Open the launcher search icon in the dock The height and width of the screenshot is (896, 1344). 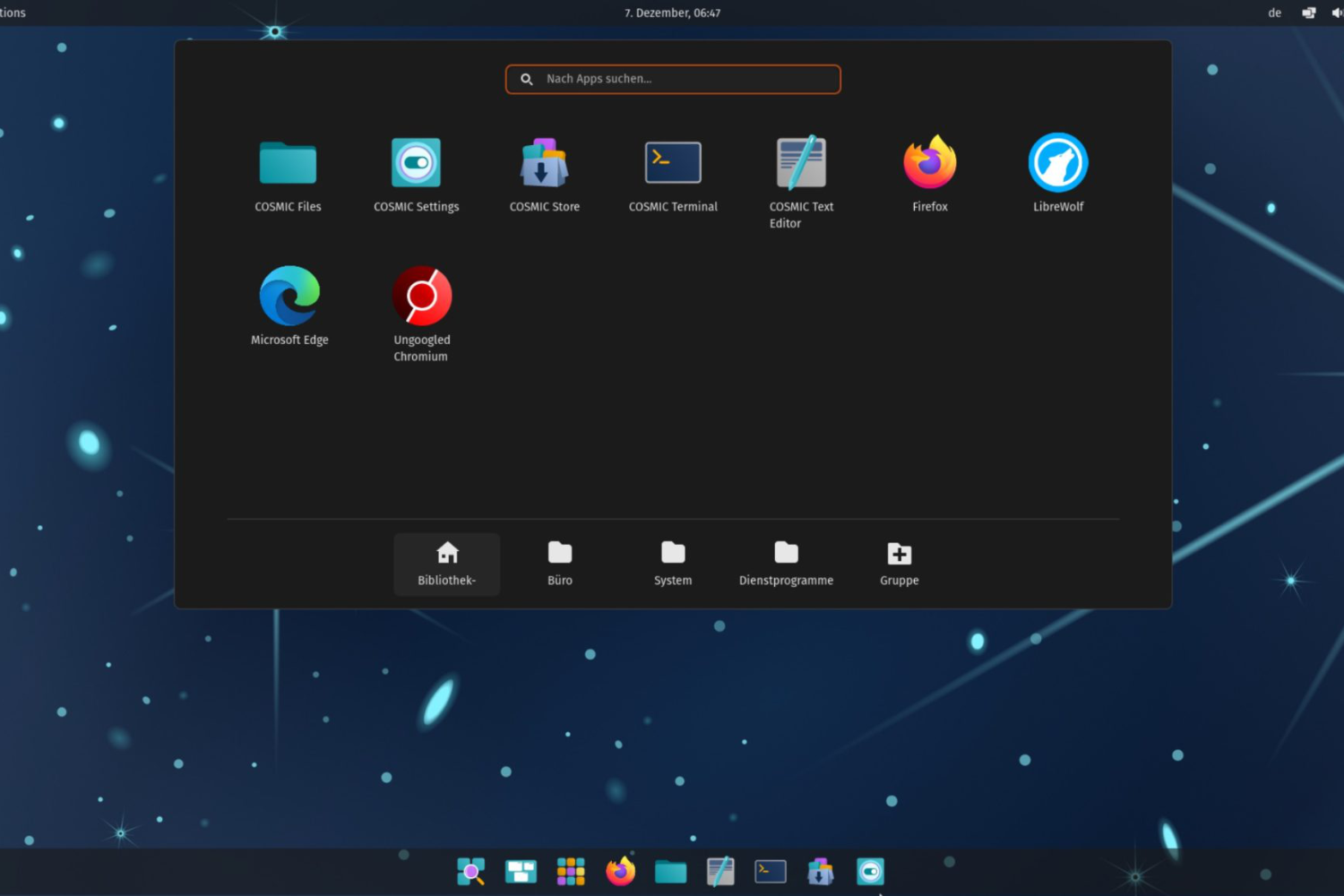coord(470,871)
